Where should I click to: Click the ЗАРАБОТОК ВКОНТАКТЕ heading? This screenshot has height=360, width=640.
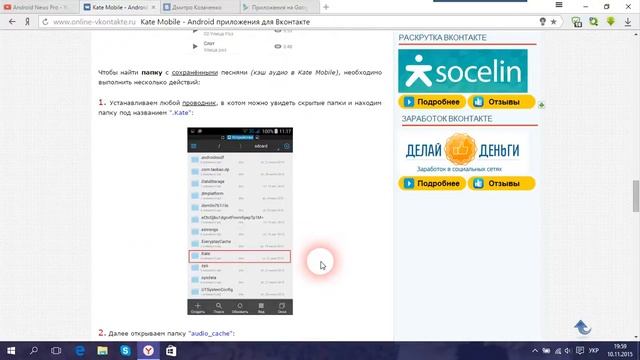pyautogui.click(x=447, y=119)
